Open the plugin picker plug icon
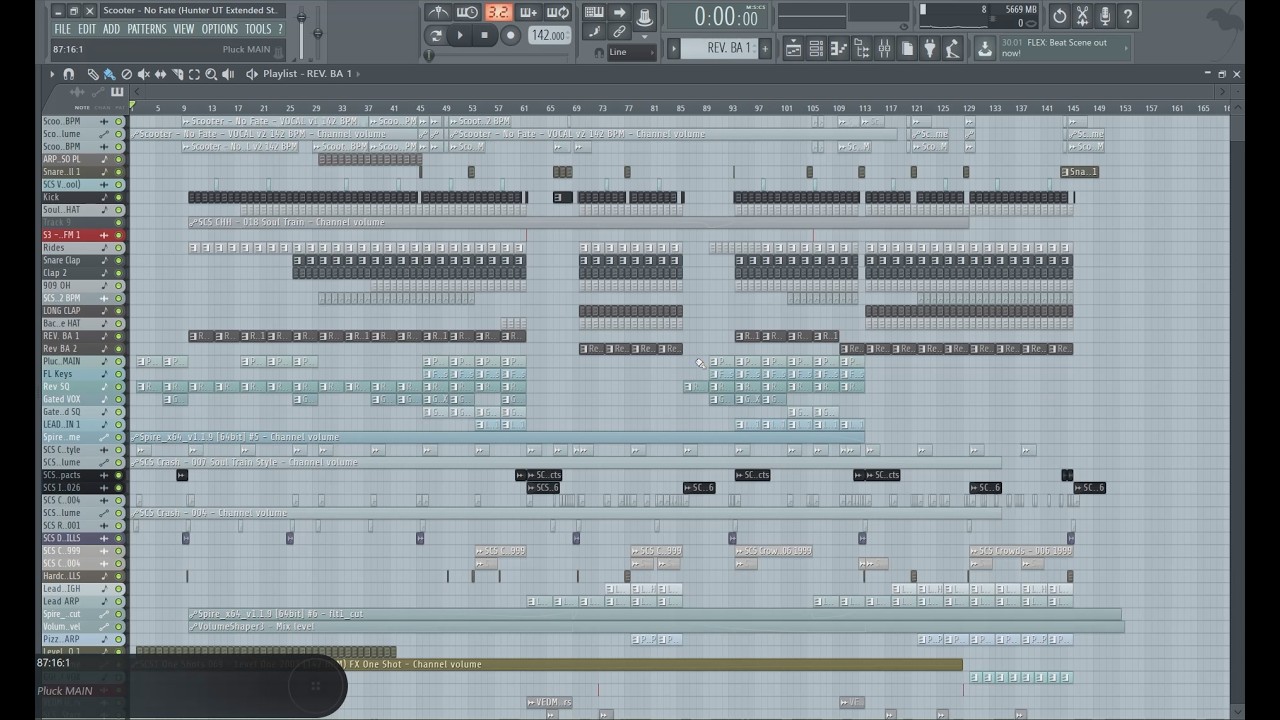This screenshot has width=1280, height=720. [930, 48]
